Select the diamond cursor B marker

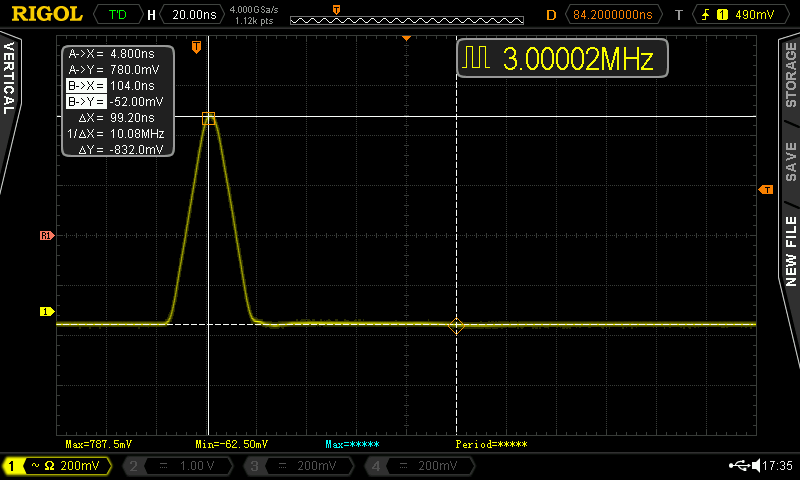tap(457, 326)
